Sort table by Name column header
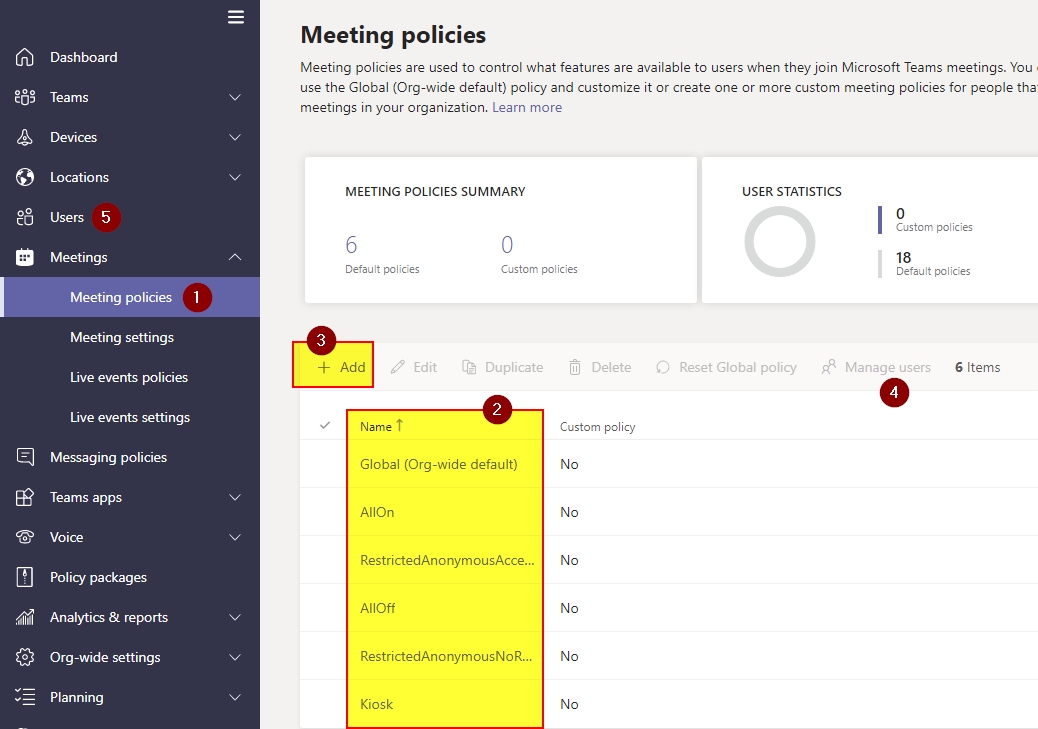 click(377, 427)
